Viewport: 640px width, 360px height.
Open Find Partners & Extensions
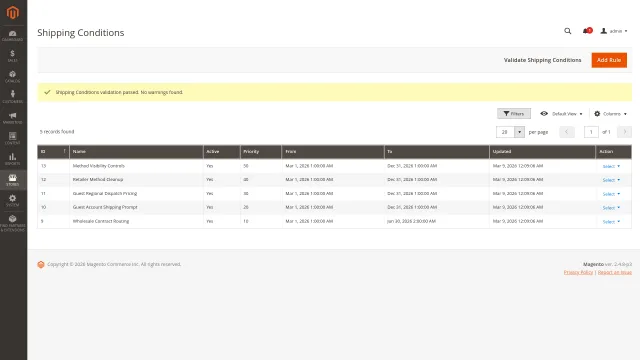coord(13,223)
